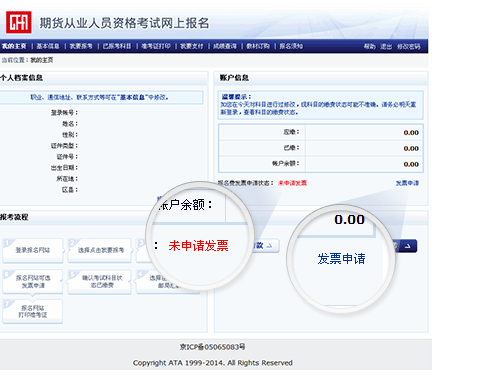Viewport: 481px width, 385px height.
Task: Click the red exam site logo
Action: [19, 22]
